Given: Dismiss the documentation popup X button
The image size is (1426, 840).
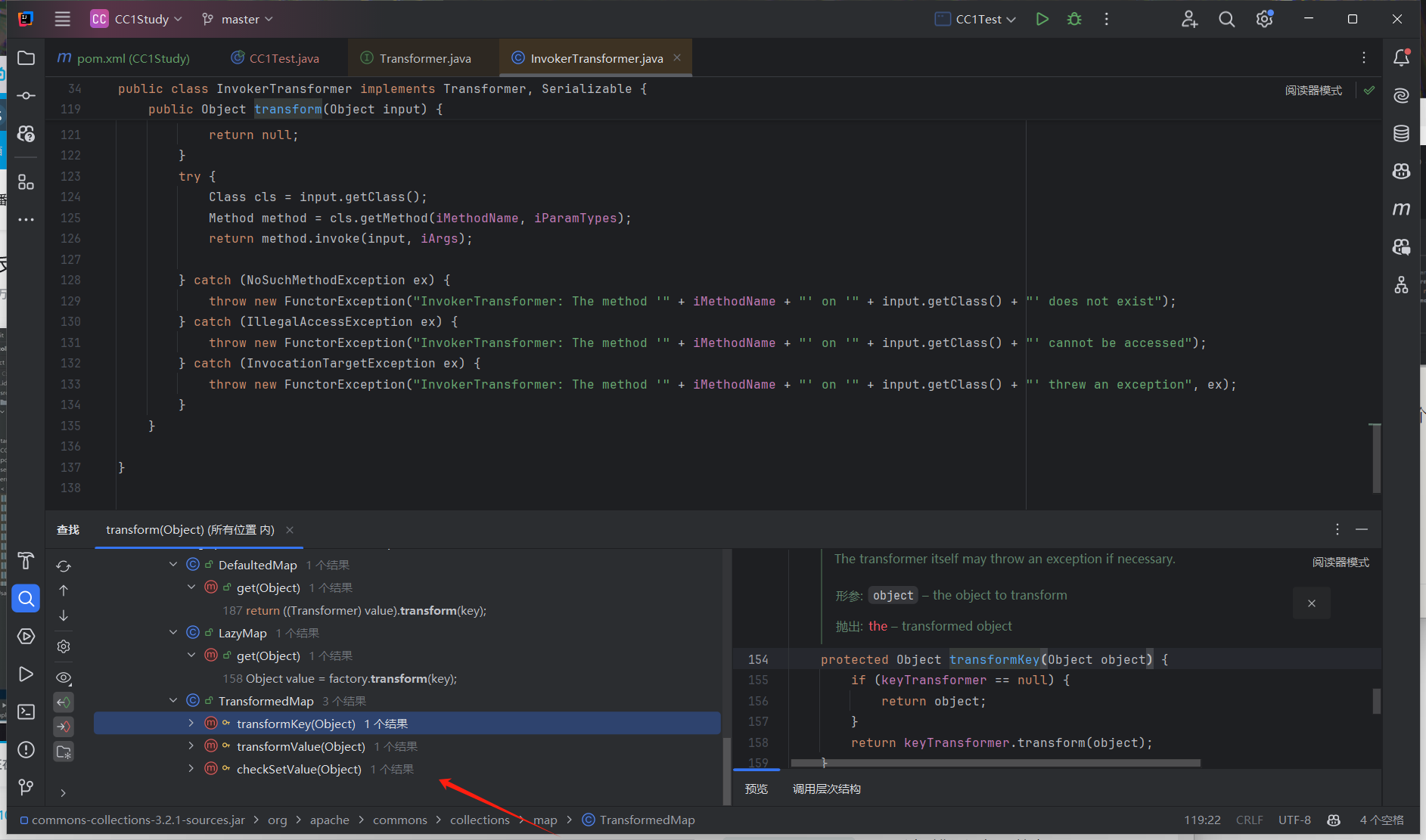Looking at the screenshot, I should pos(1312,603).
